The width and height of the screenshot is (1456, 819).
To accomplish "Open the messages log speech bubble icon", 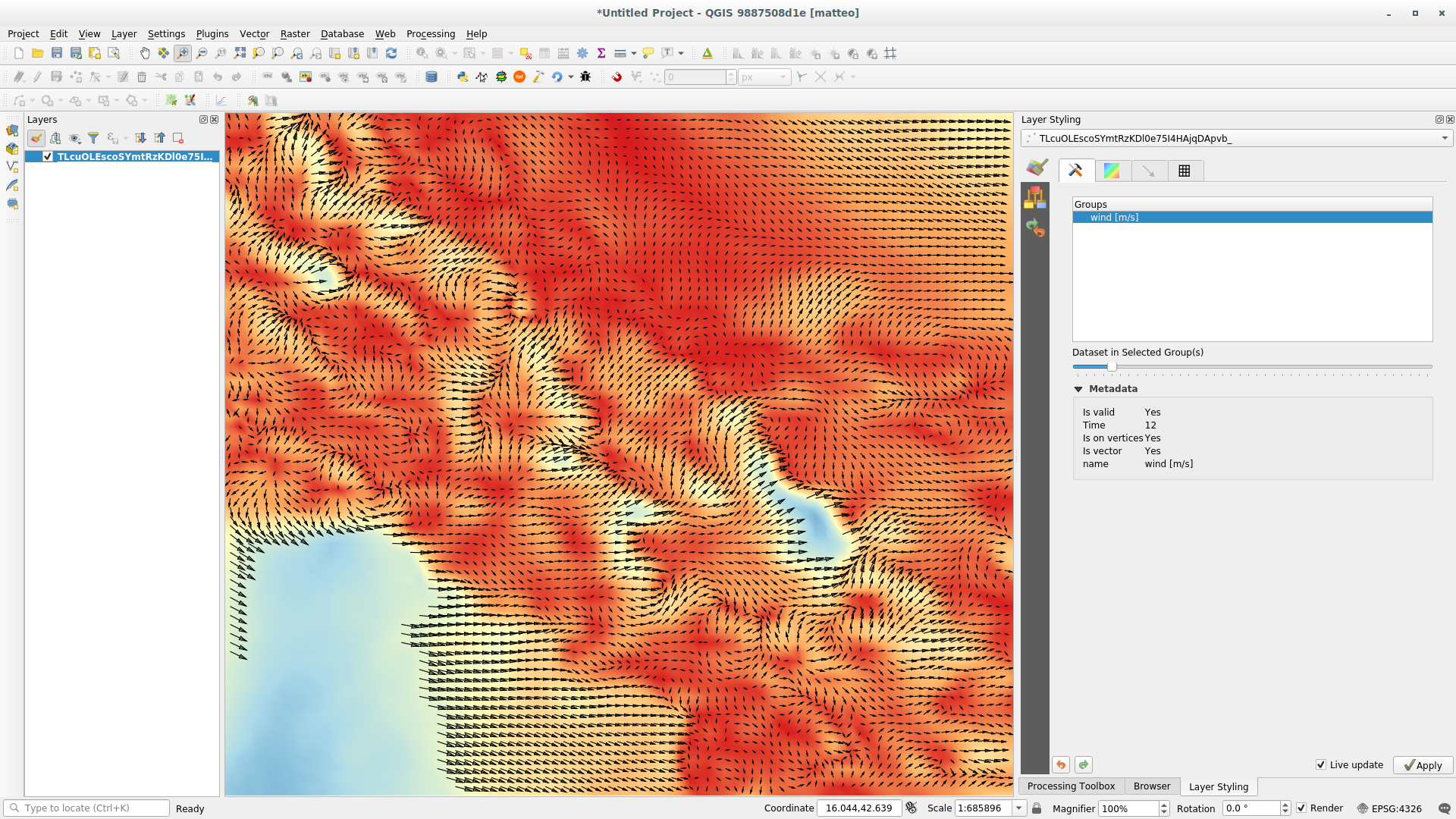I will click(1444, 808).
